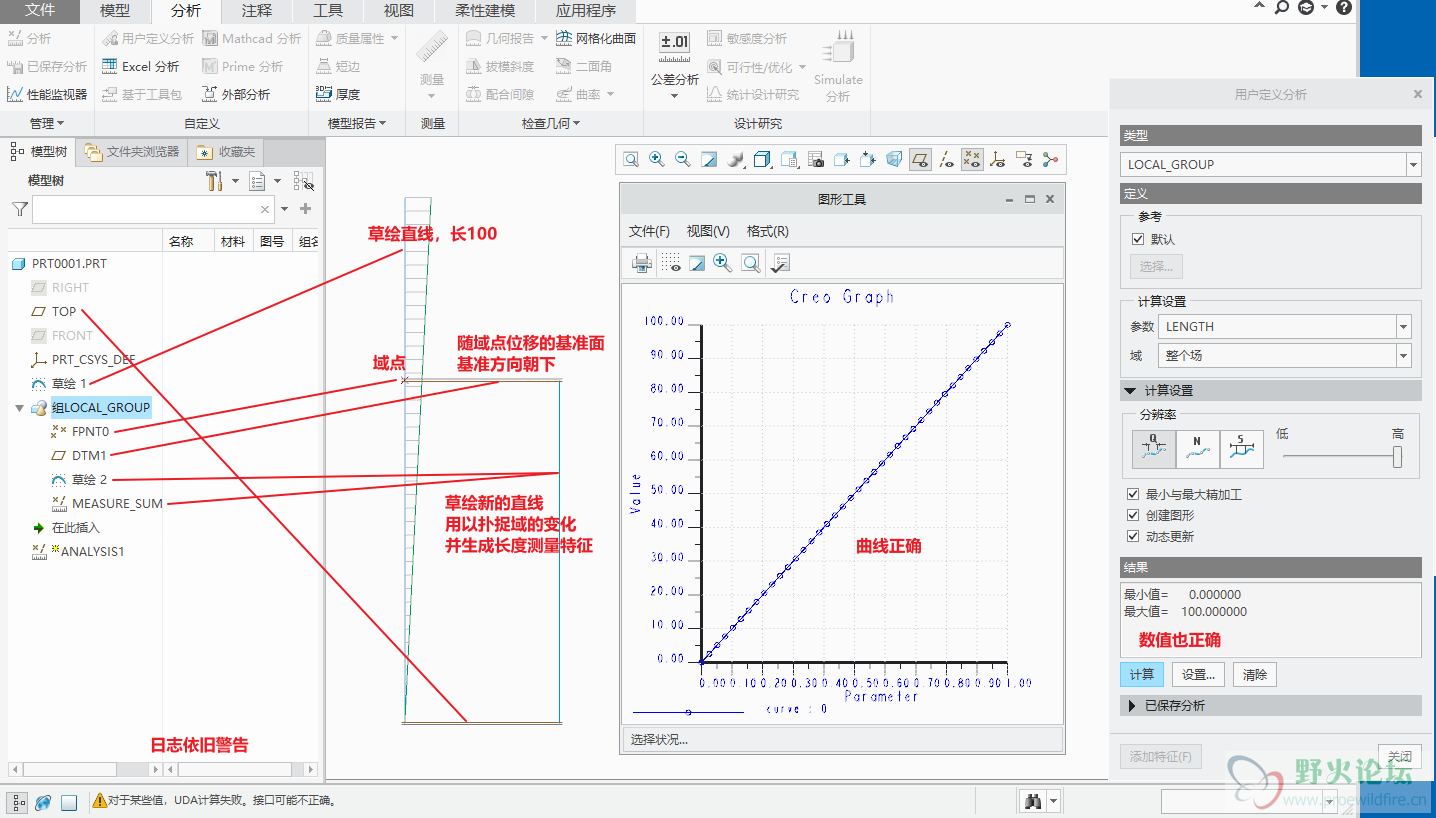Open the LENGTH parameter dropdown
This screenshot has height=818, width=1436.
click(1404, 326)
